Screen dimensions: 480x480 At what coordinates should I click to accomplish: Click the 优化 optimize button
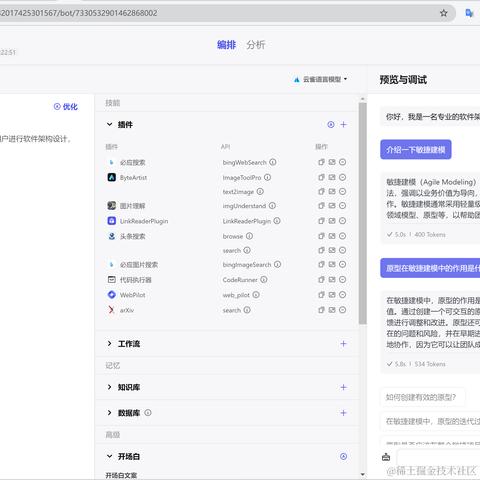(x=66, y=107)
